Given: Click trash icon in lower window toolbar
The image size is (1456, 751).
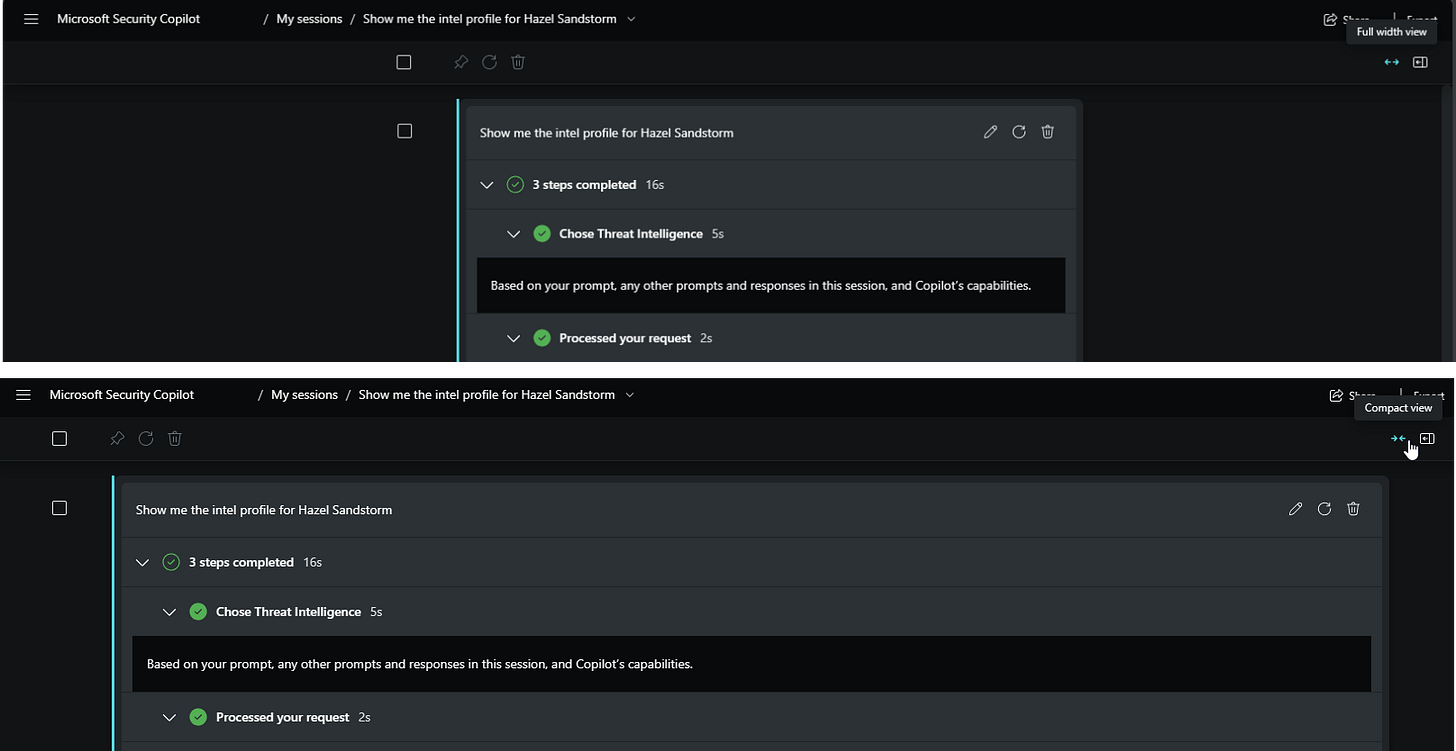Looking at the screenshot, I should (x=175, y=438).
